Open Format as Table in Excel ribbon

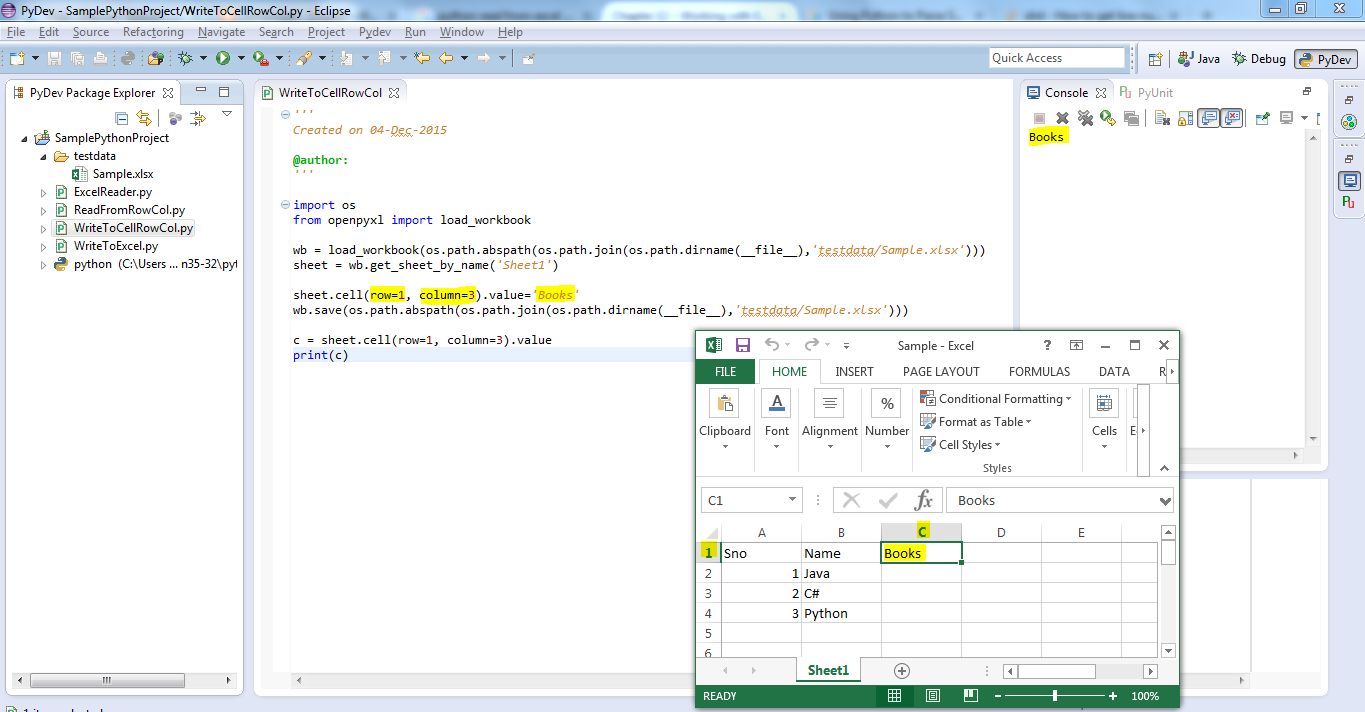pyautogui.click(x=975, y=421)
